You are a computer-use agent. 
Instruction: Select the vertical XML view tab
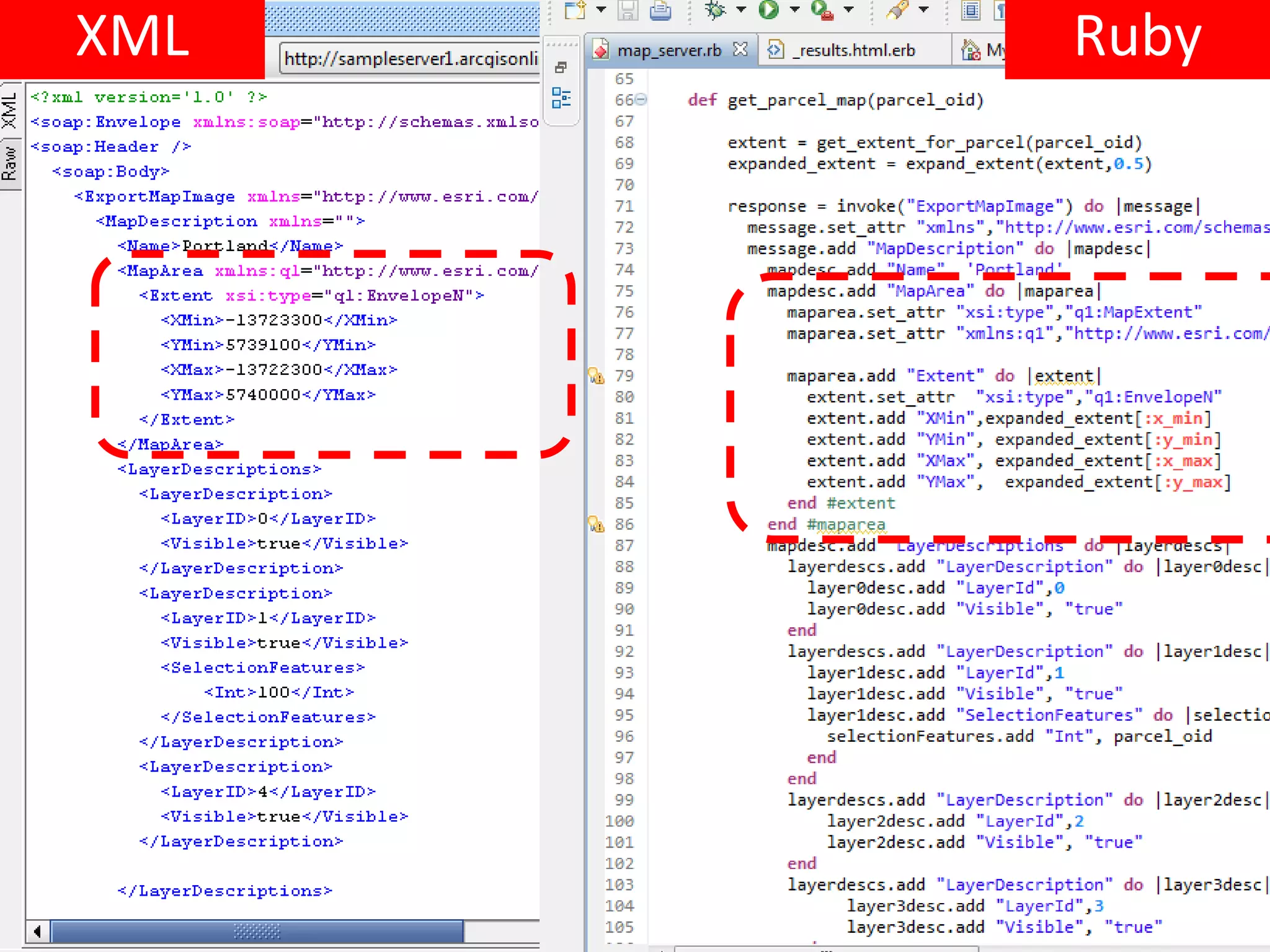point(9,110)
